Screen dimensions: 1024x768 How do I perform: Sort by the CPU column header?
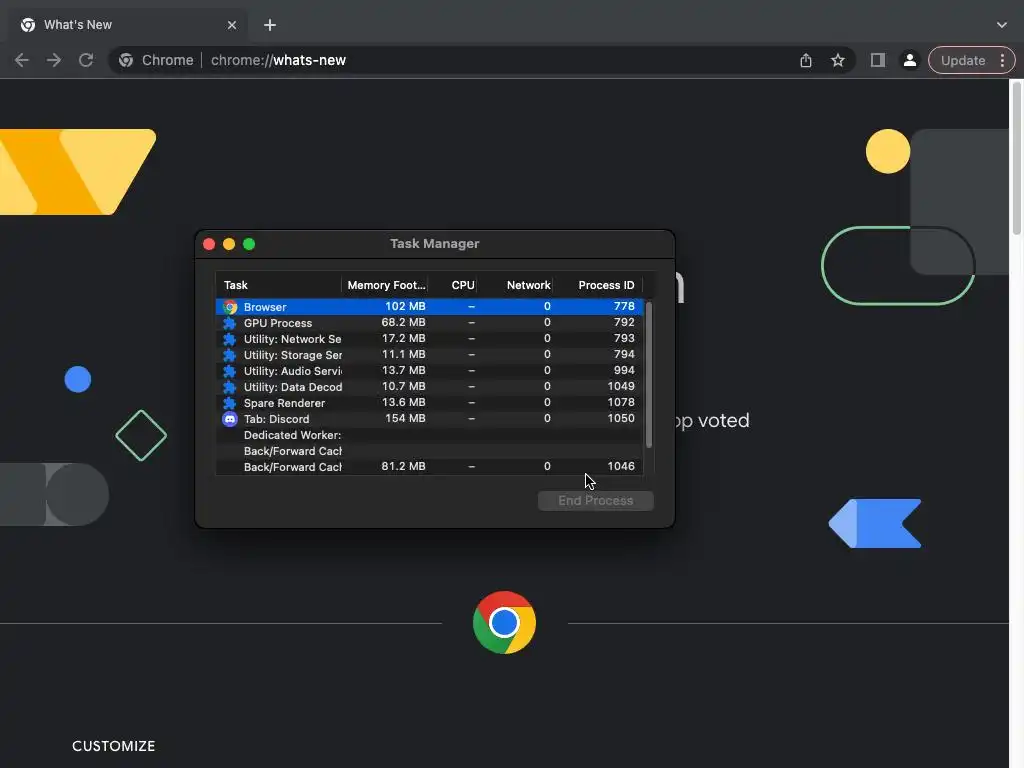pyautogui.click(x=453, y=285)
